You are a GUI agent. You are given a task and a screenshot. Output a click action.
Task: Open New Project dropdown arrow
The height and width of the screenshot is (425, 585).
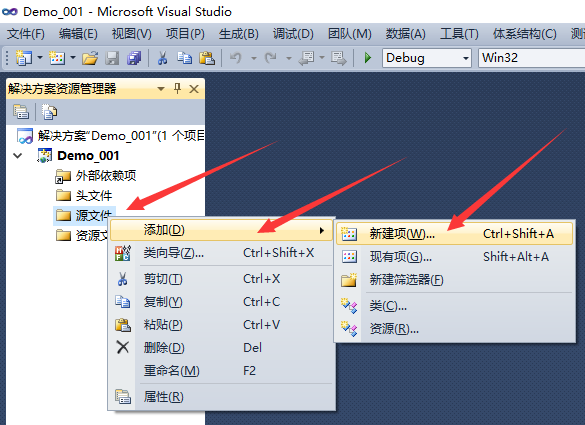40,58
